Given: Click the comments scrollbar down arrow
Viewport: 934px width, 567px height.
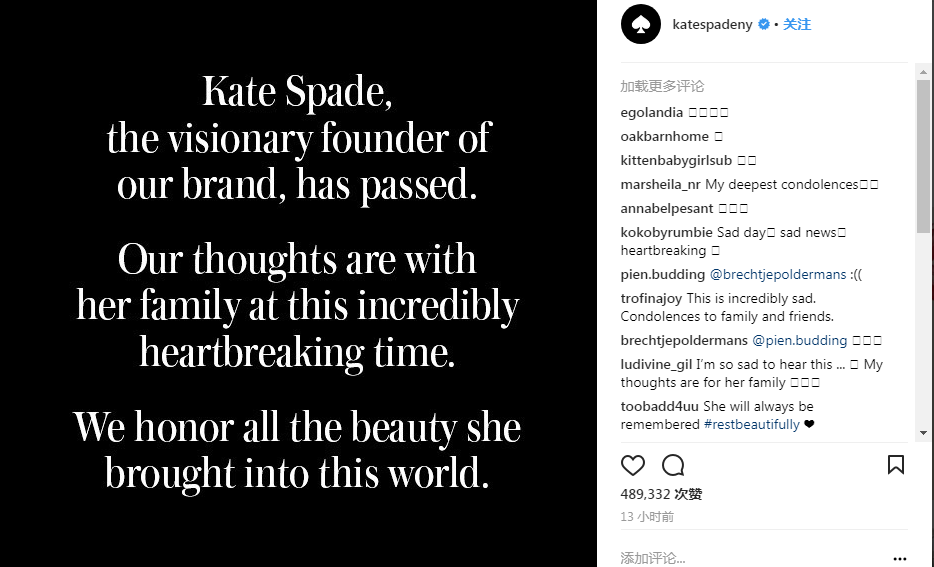Looking at the screenshot, I should pos(923,433).
